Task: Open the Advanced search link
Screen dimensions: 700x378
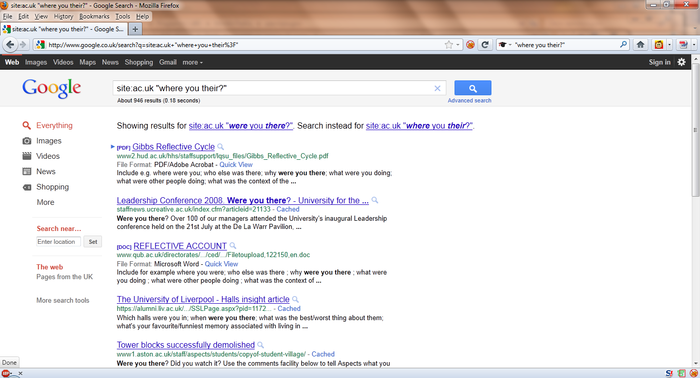Action: (469, 100)
